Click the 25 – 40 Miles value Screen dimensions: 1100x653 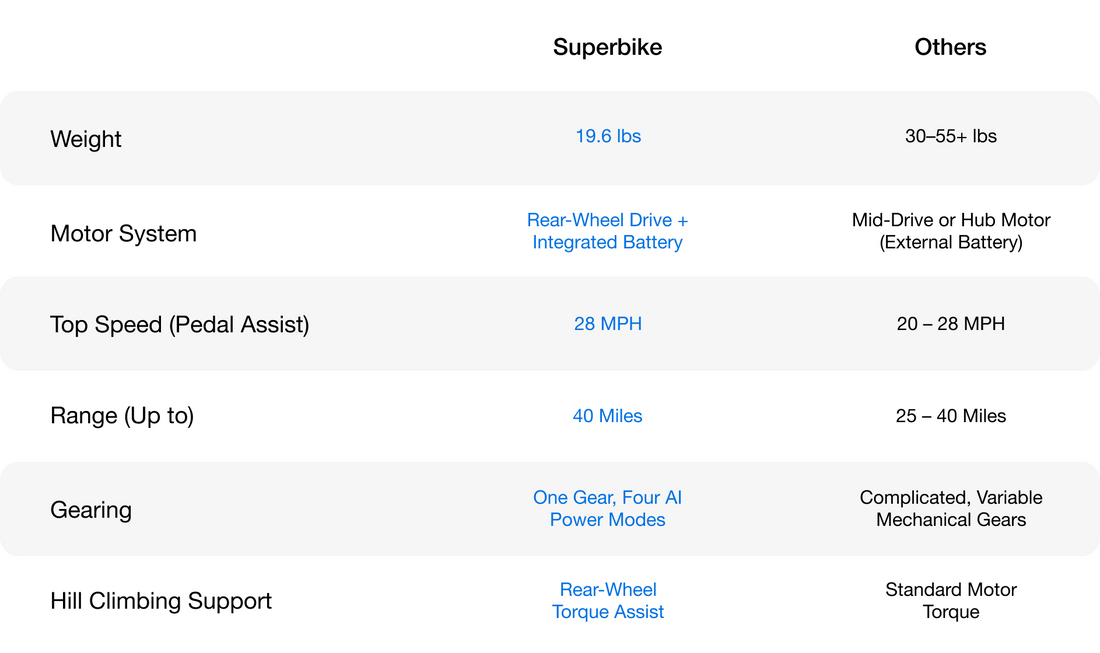click(x=951, y=416)
